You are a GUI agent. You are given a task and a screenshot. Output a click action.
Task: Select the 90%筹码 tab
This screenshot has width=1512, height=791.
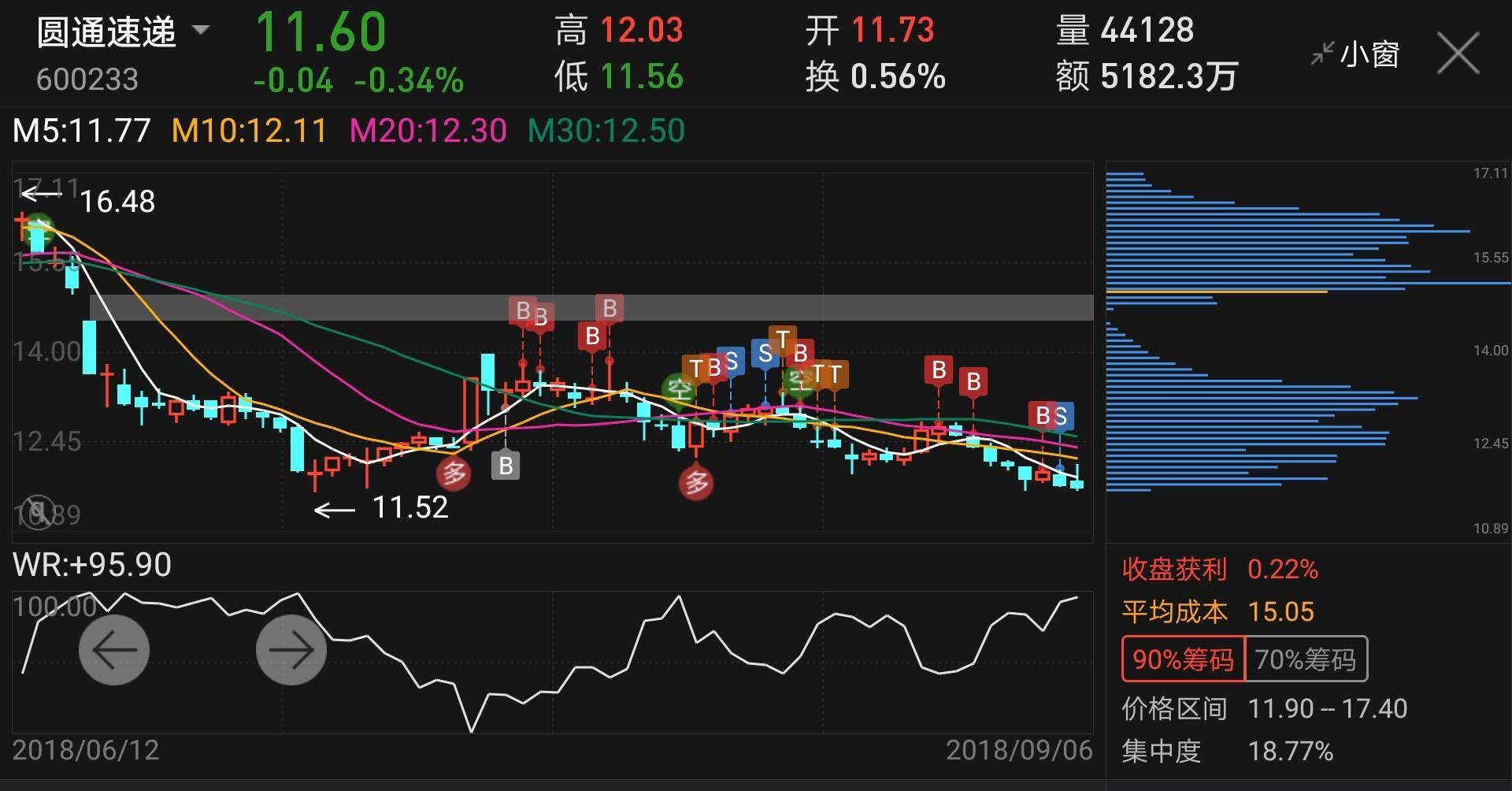tap(1183, 659)
